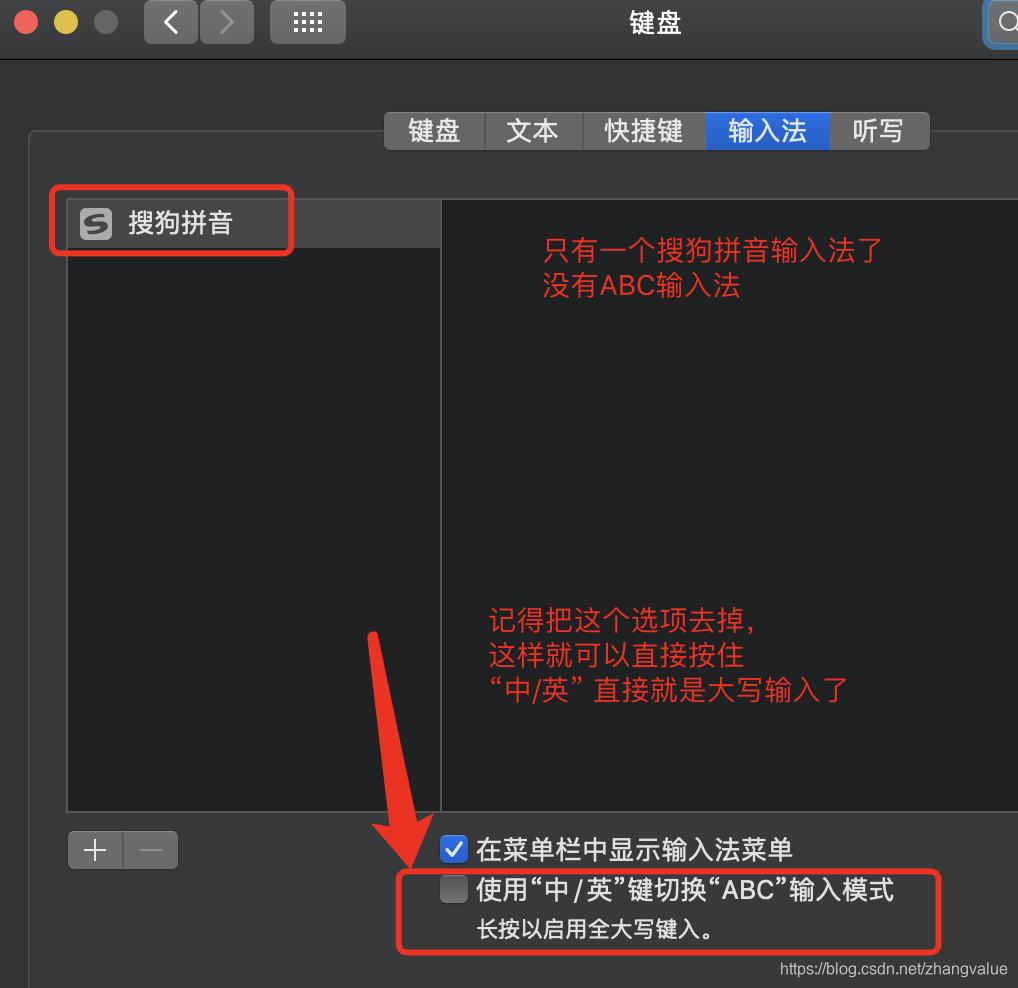Select 搜狗拼音 in the input source list

tap(254, 223)
